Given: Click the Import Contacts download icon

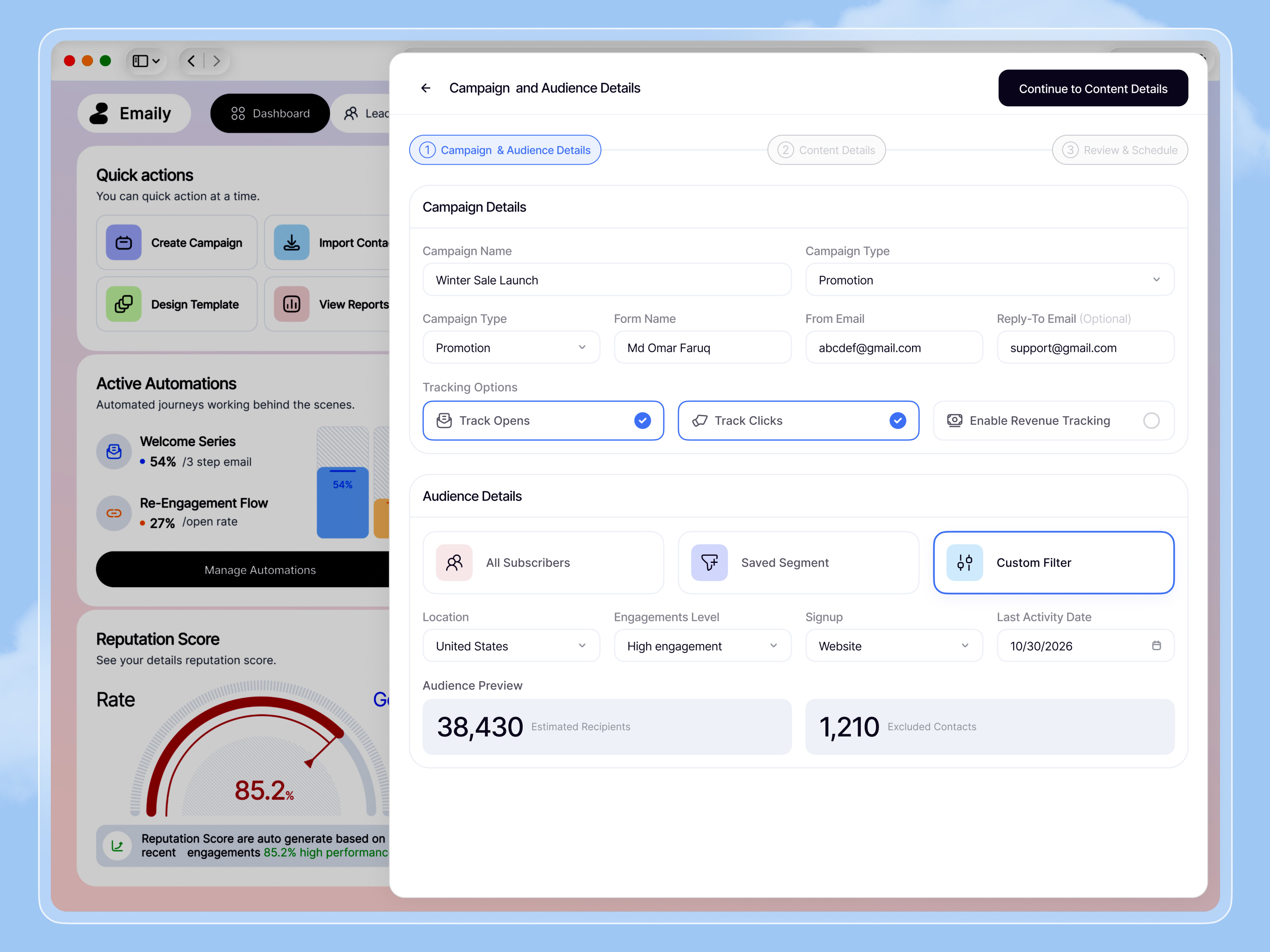Looking at the screenshot, I should [292, 243].
